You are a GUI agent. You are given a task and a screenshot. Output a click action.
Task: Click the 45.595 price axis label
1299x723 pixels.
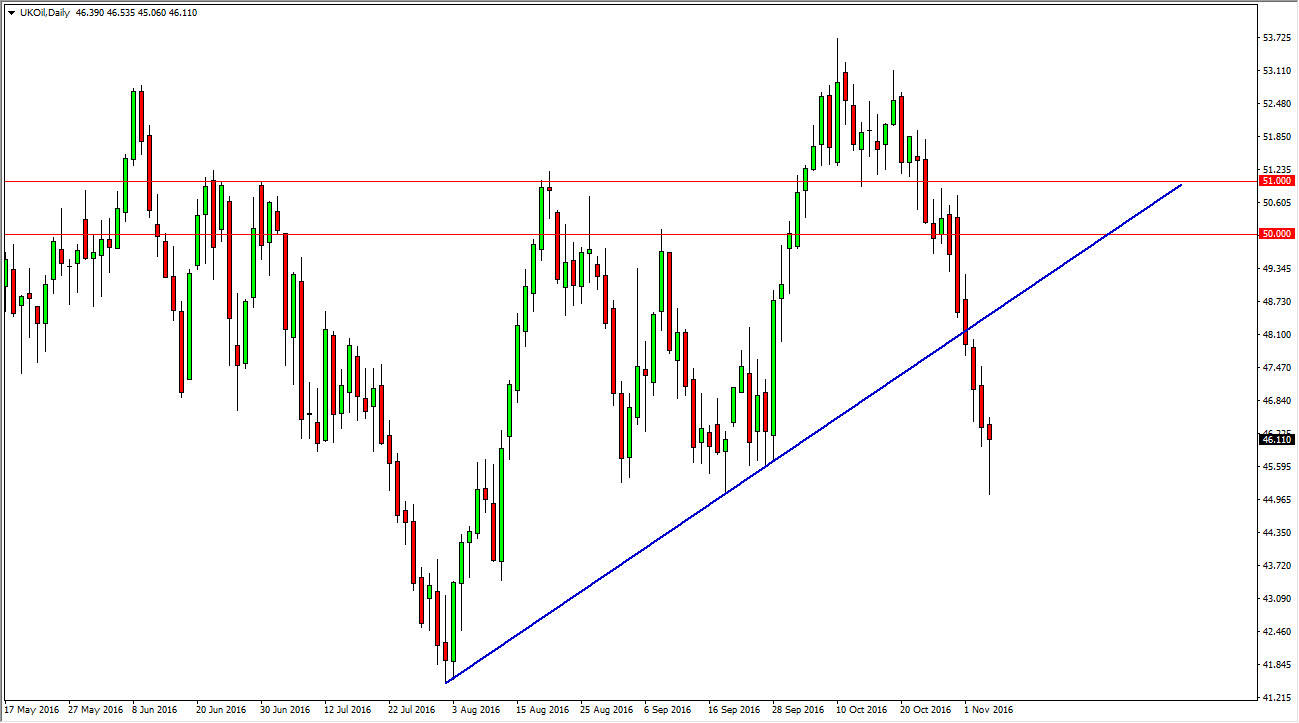[1279, 467]
